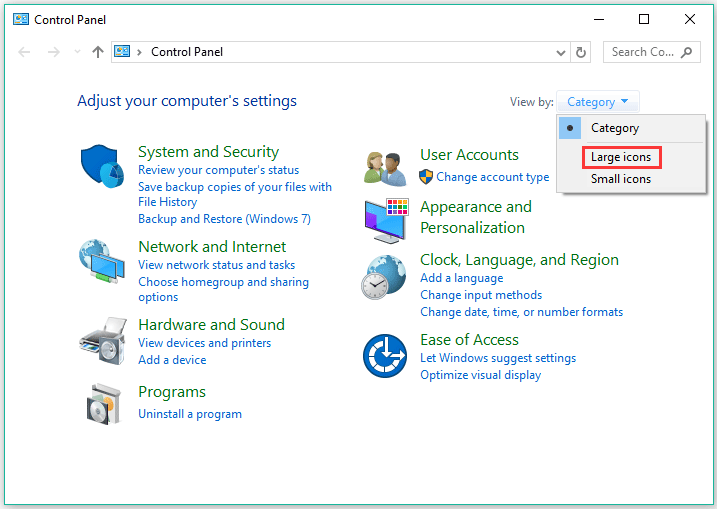Open User Accounts
The width and height of the screenshot is (717, 509).
[469, 155]
